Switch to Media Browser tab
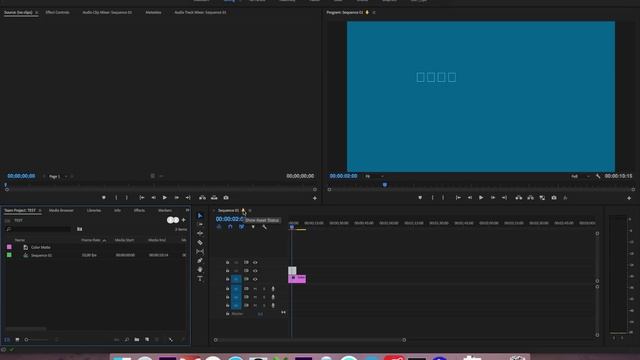 [x=61, y=211]
